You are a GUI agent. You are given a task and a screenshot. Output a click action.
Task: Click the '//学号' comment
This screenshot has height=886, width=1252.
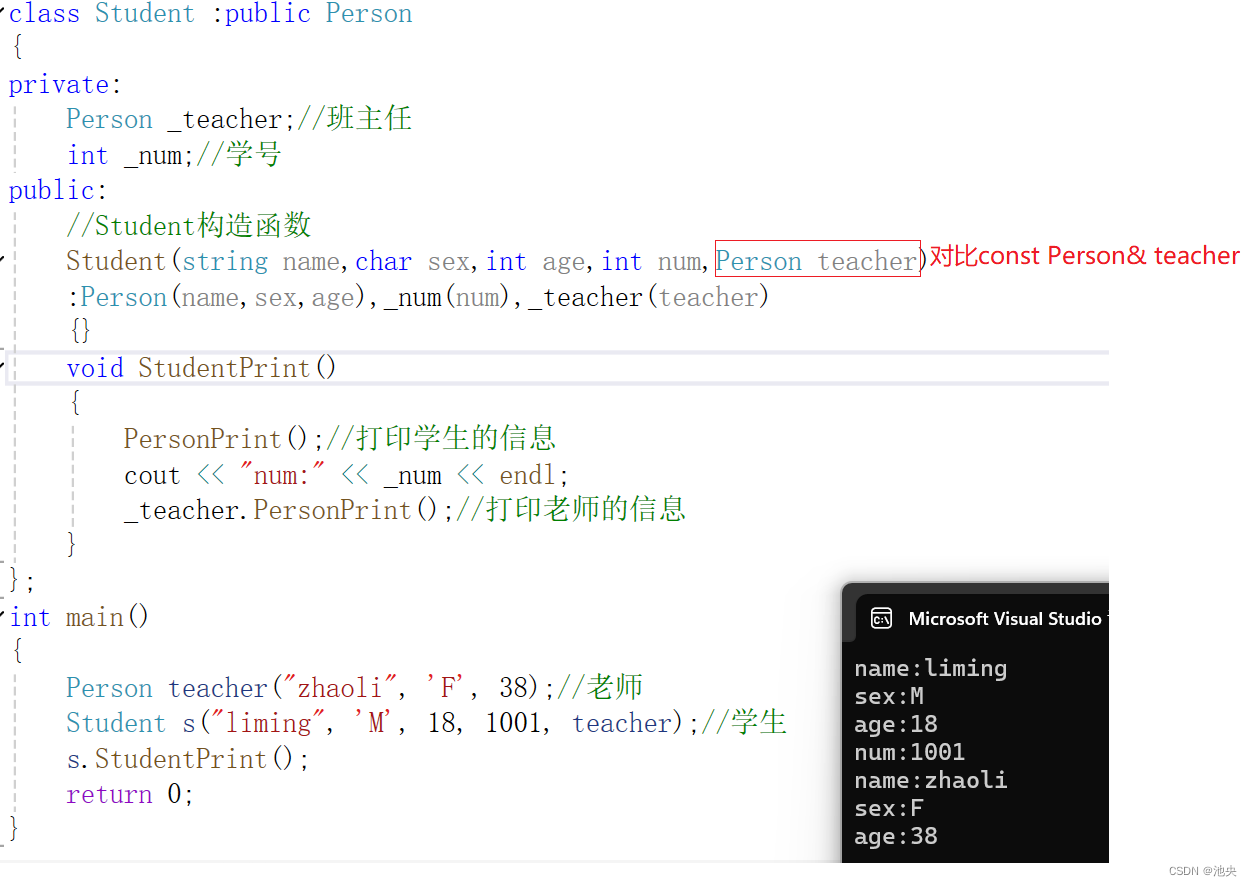239,155
